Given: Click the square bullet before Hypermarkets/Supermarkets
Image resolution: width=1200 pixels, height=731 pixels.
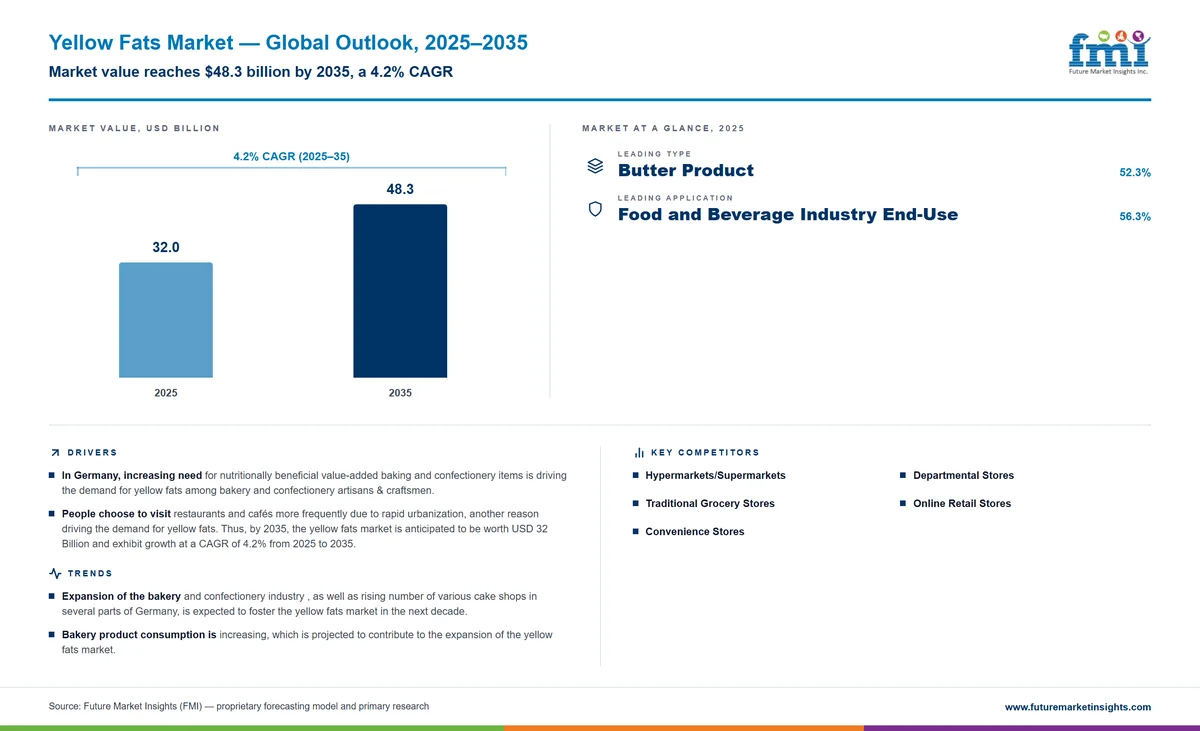Looking at the screenshot, I should tap(636, 475).
